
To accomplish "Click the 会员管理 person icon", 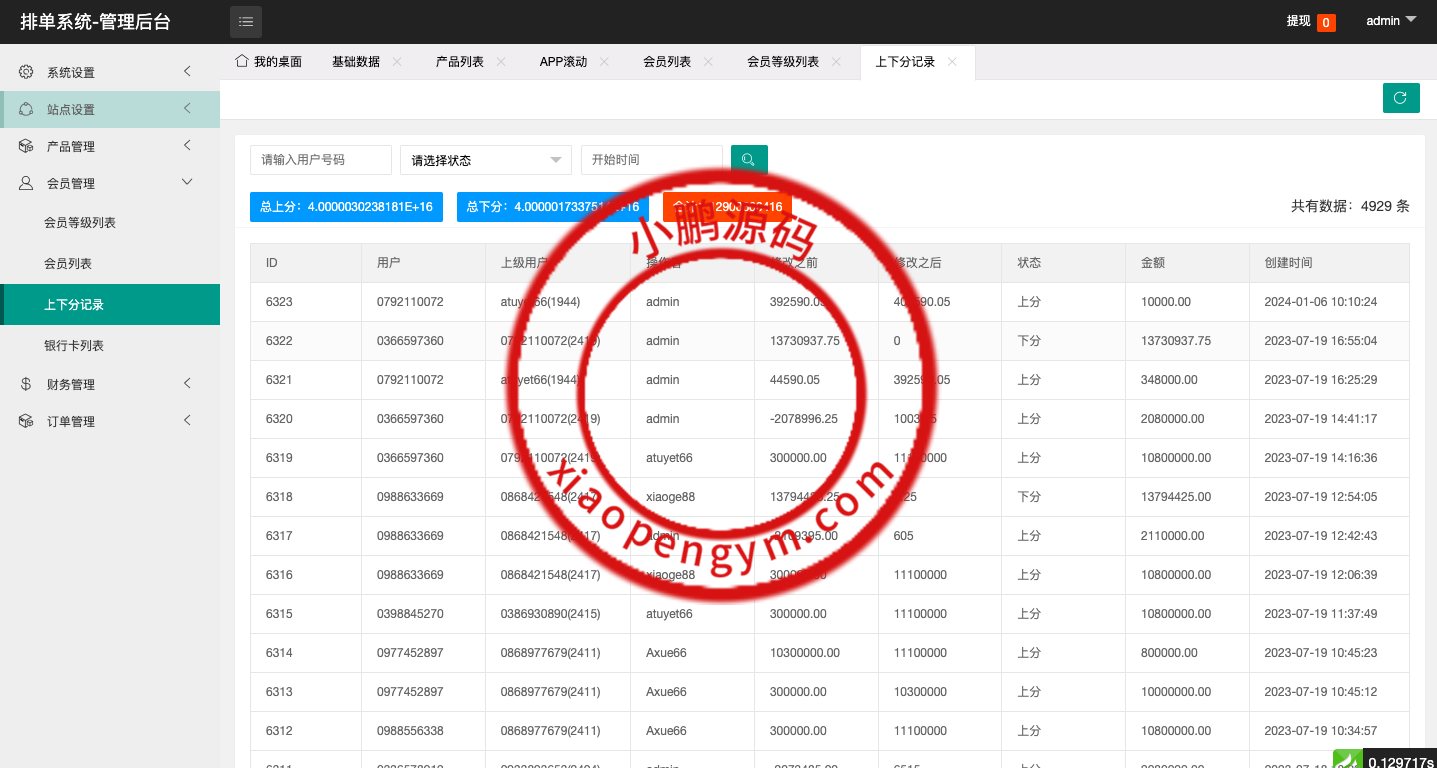I will 26,183.
